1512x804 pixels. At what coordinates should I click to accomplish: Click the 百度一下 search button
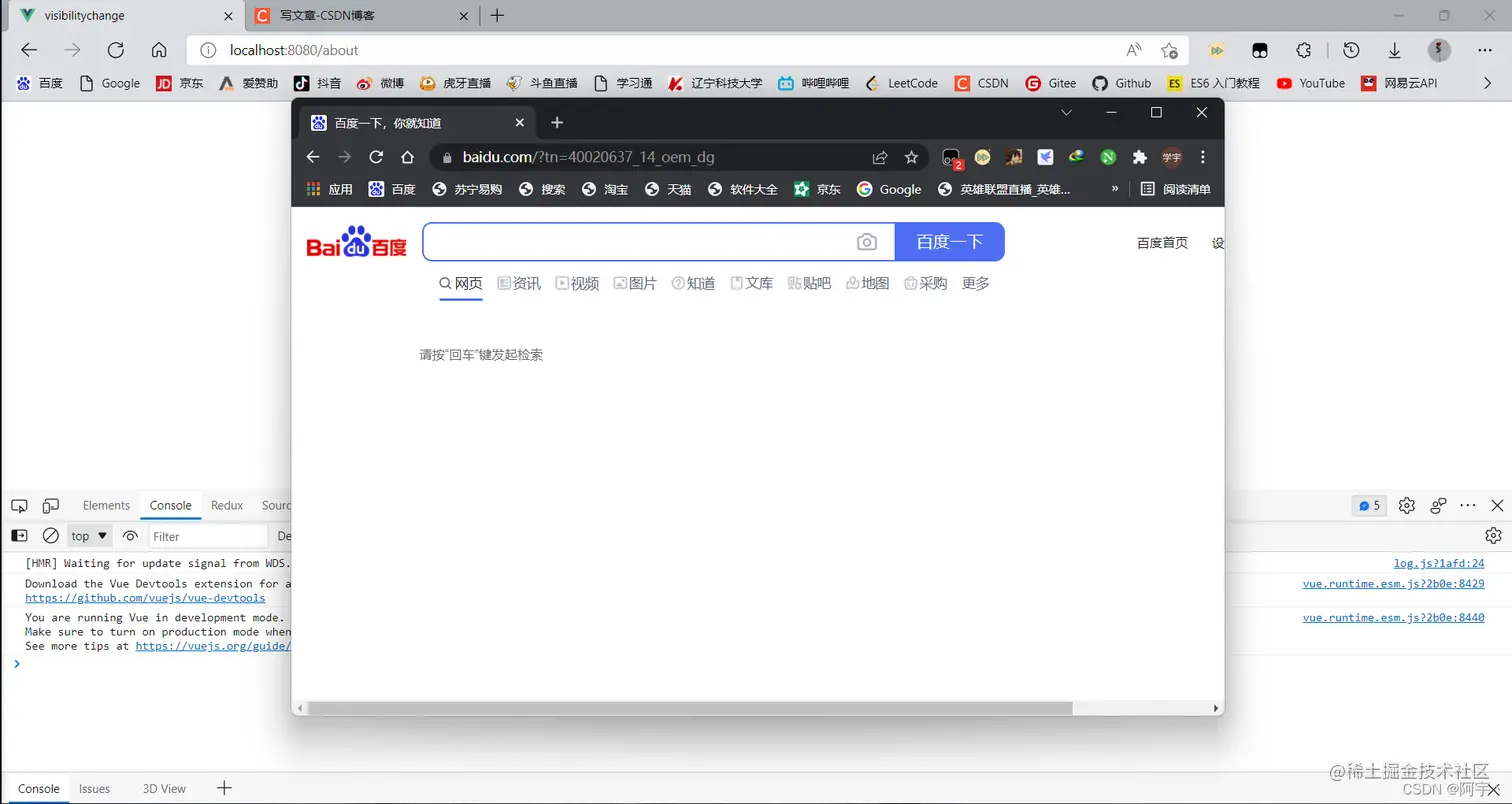click(949, 241)
